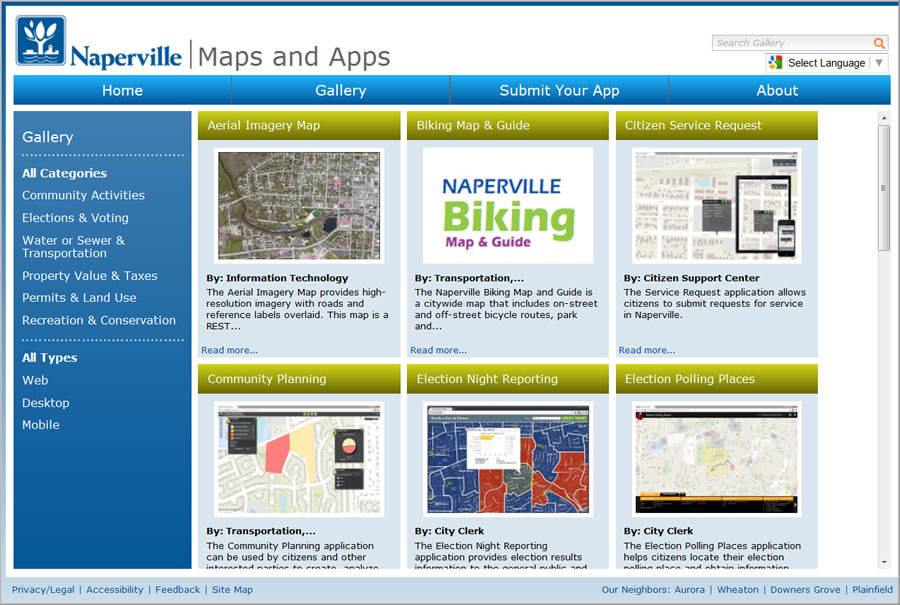Visit the Aurora neighbor link
900x605 pixels.
(689, 590)
